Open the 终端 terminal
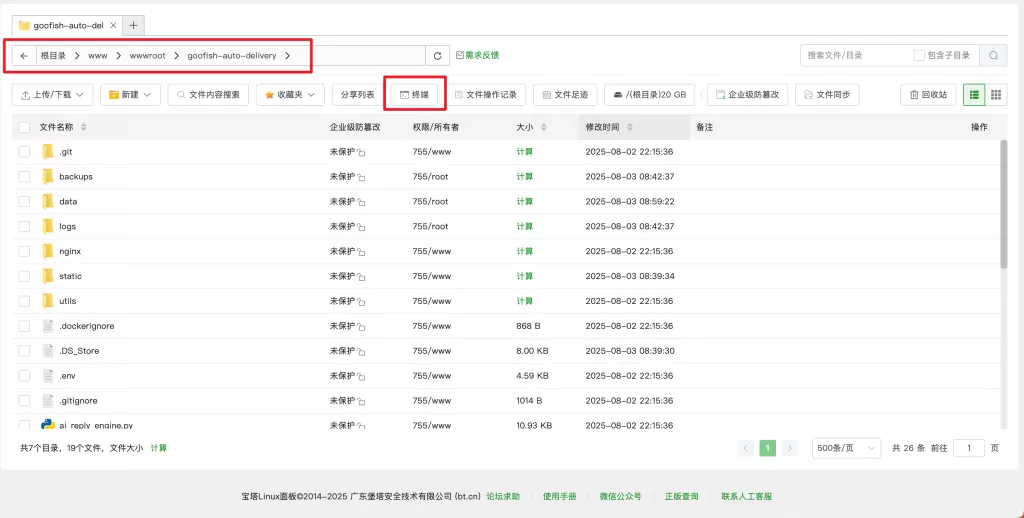Screen dimensions: 1024x518 click(414, 95)
